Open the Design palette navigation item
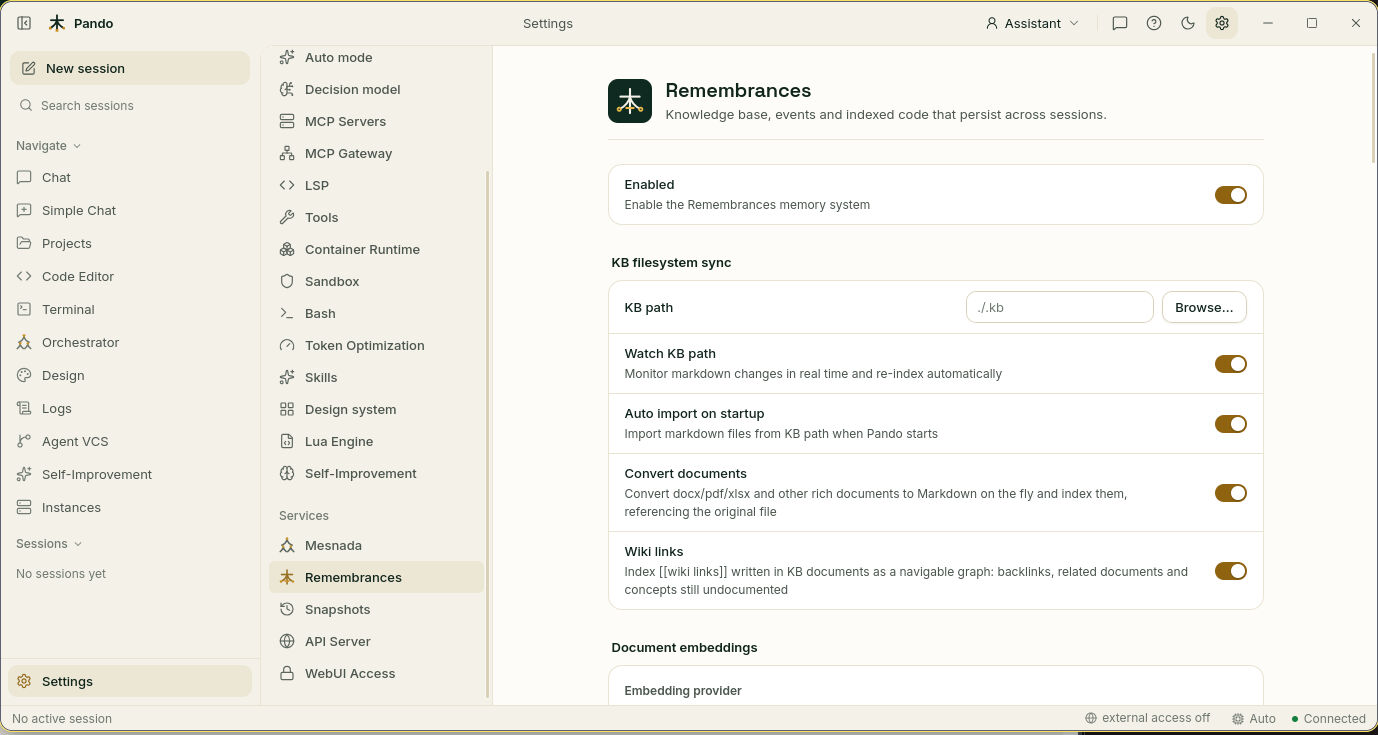 (130, 375)
